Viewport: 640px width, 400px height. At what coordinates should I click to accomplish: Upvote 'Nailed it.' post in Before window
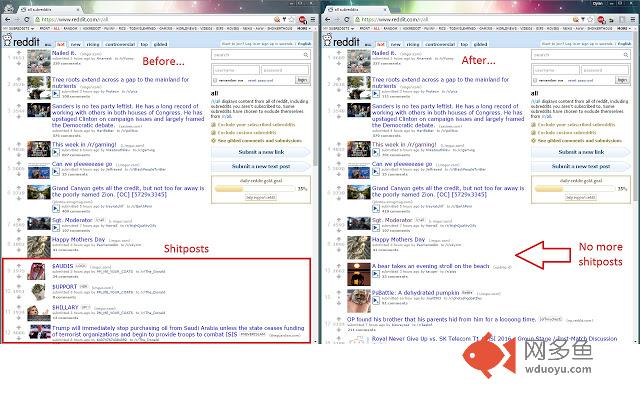19,53
